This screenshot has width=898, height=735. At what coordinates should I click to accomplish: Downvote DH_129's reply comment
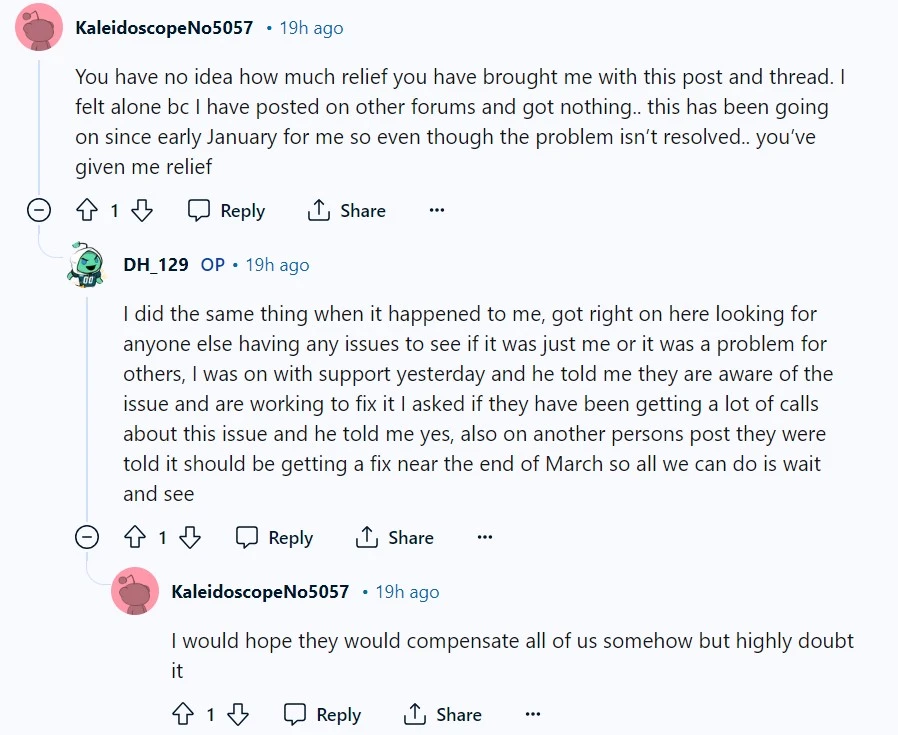tap(190, 538)
